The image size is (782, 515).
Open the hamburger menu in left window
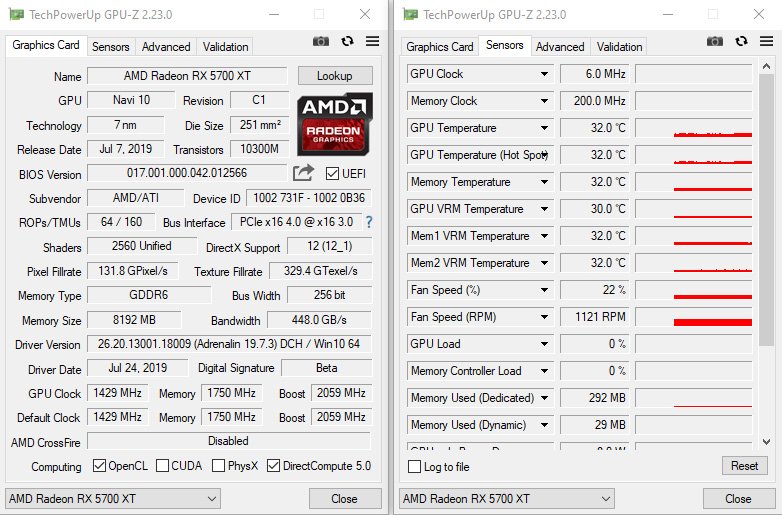tap(373, 41)
